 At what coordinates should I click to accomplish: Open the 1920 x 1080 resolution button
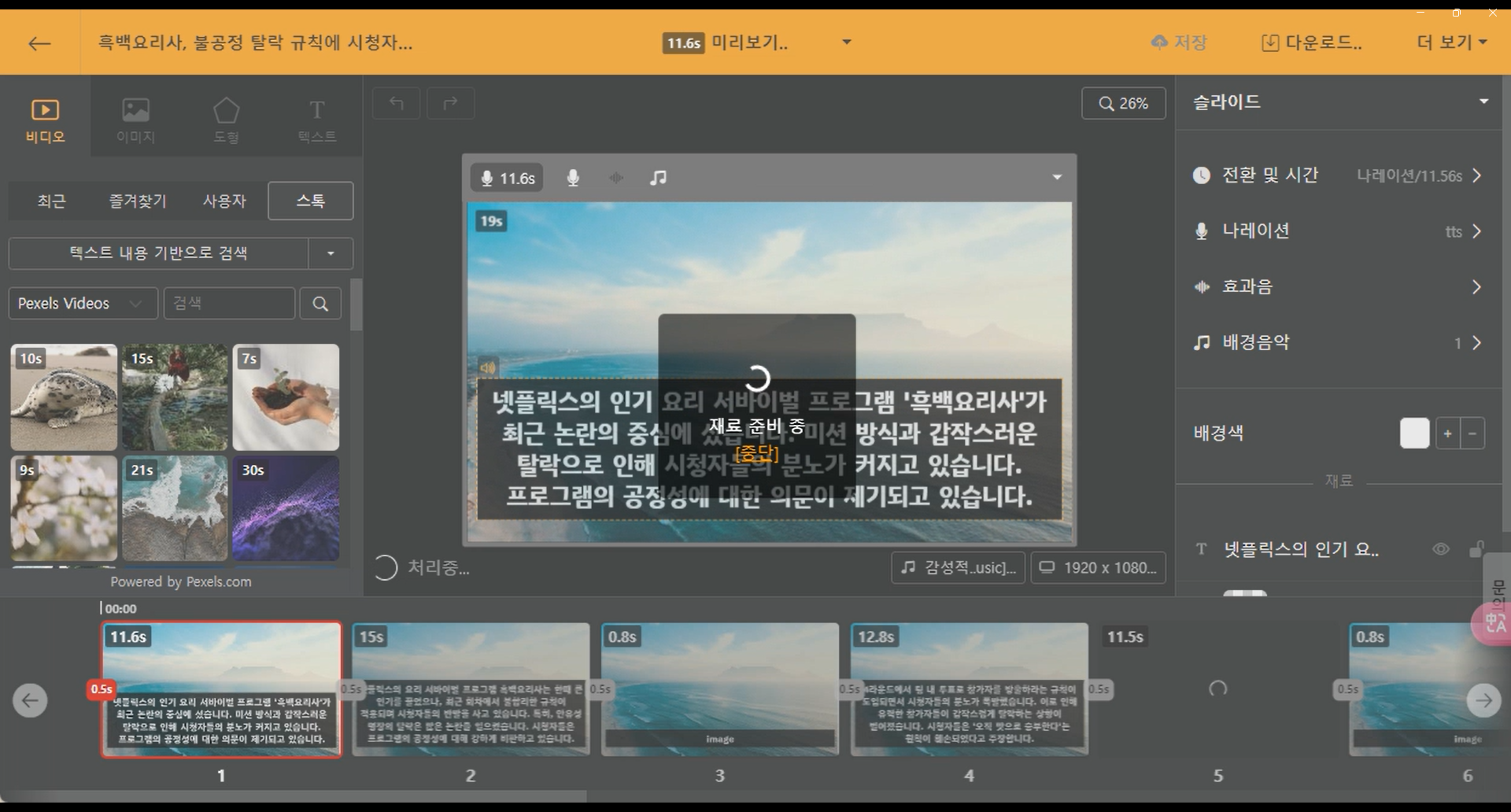point(1099,567)
